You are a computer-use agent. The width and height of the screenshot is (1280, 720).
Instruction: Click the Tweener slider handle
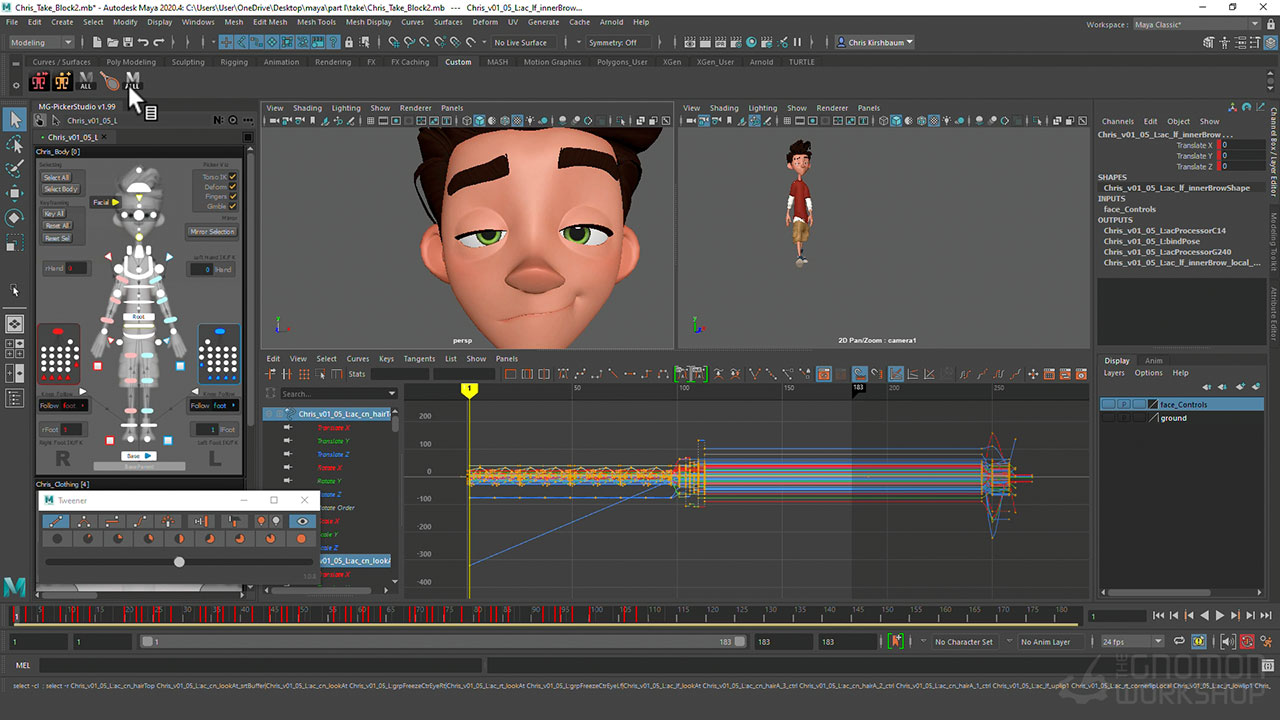(179, 562)
